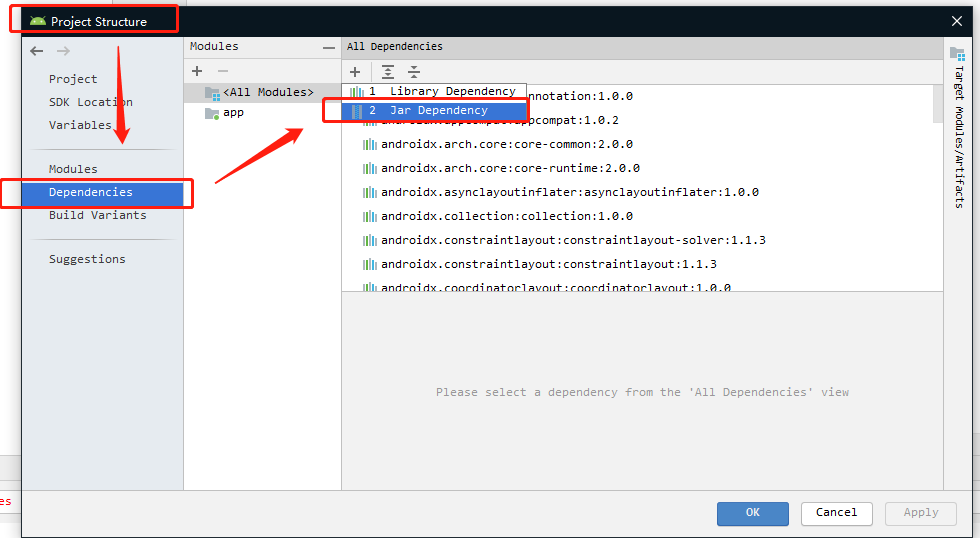Click the app module folder icon
The image size is (980, 538).
pyautogui.click(x=212, y=114)
